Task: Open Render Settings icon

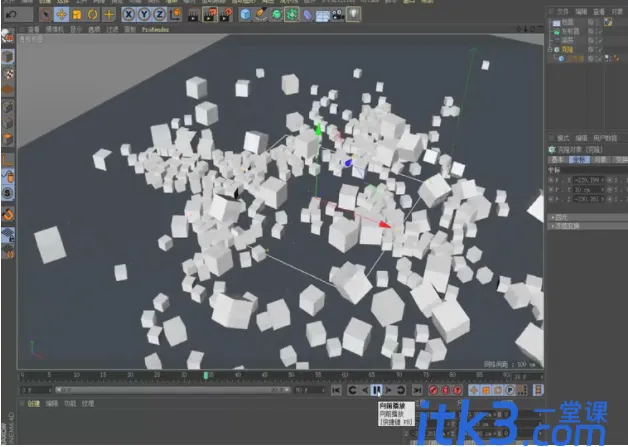Action: [x=226, y=15]
